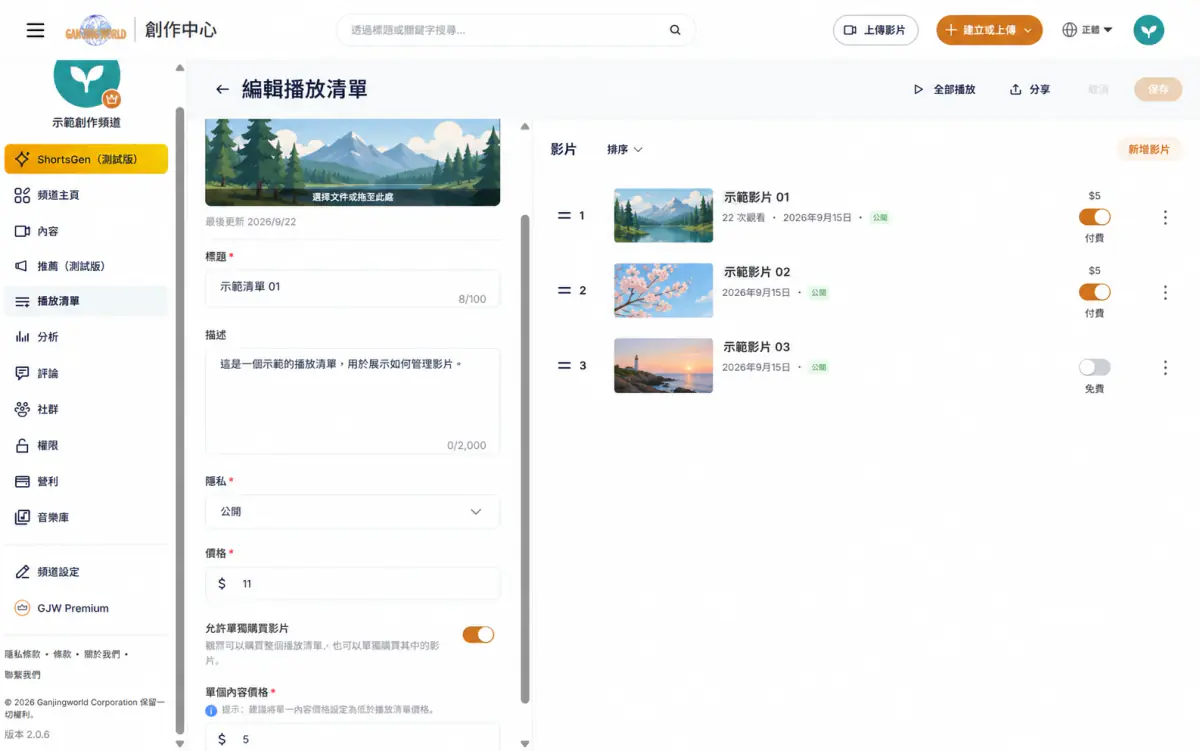1200x751 pixels.
Task: Click the search magnifier icon
Action: [675, 30]
